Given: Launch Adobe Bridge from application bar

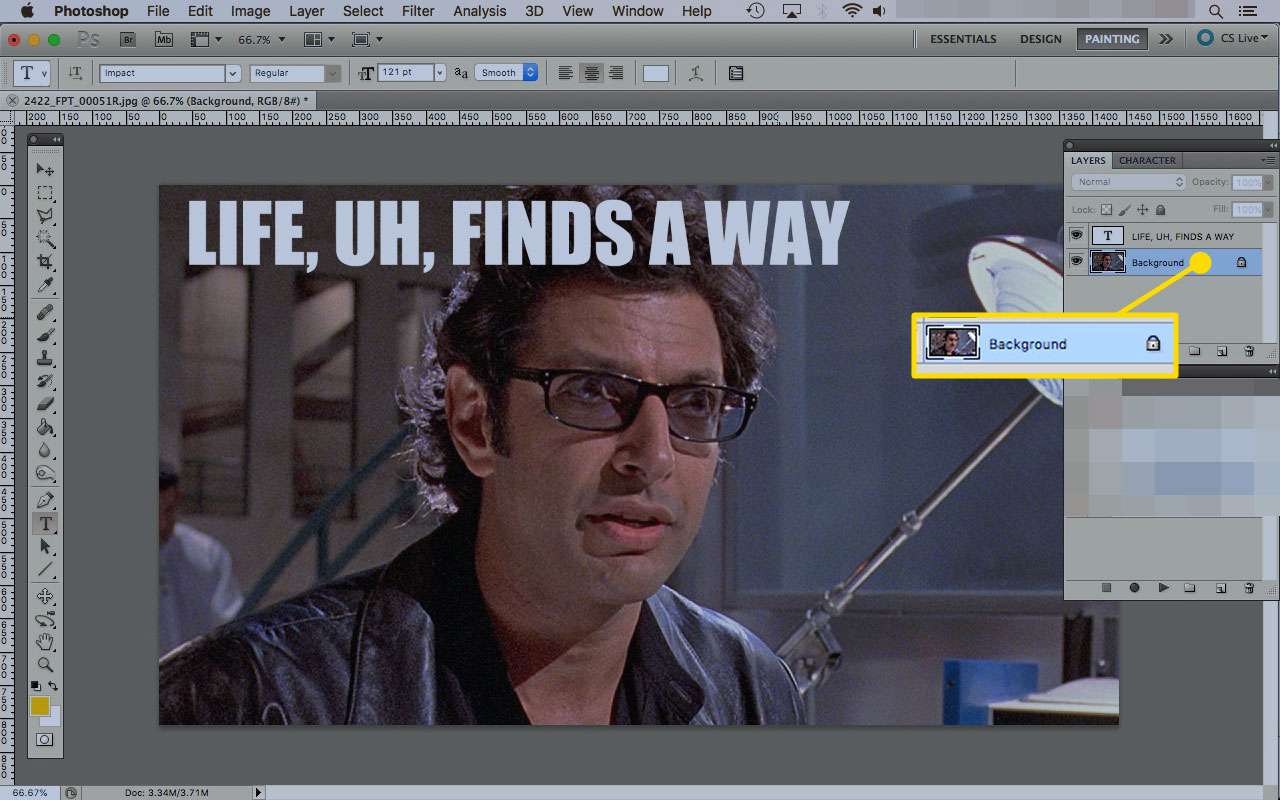Looking at the screenshot, I should [x=128, y=39].
